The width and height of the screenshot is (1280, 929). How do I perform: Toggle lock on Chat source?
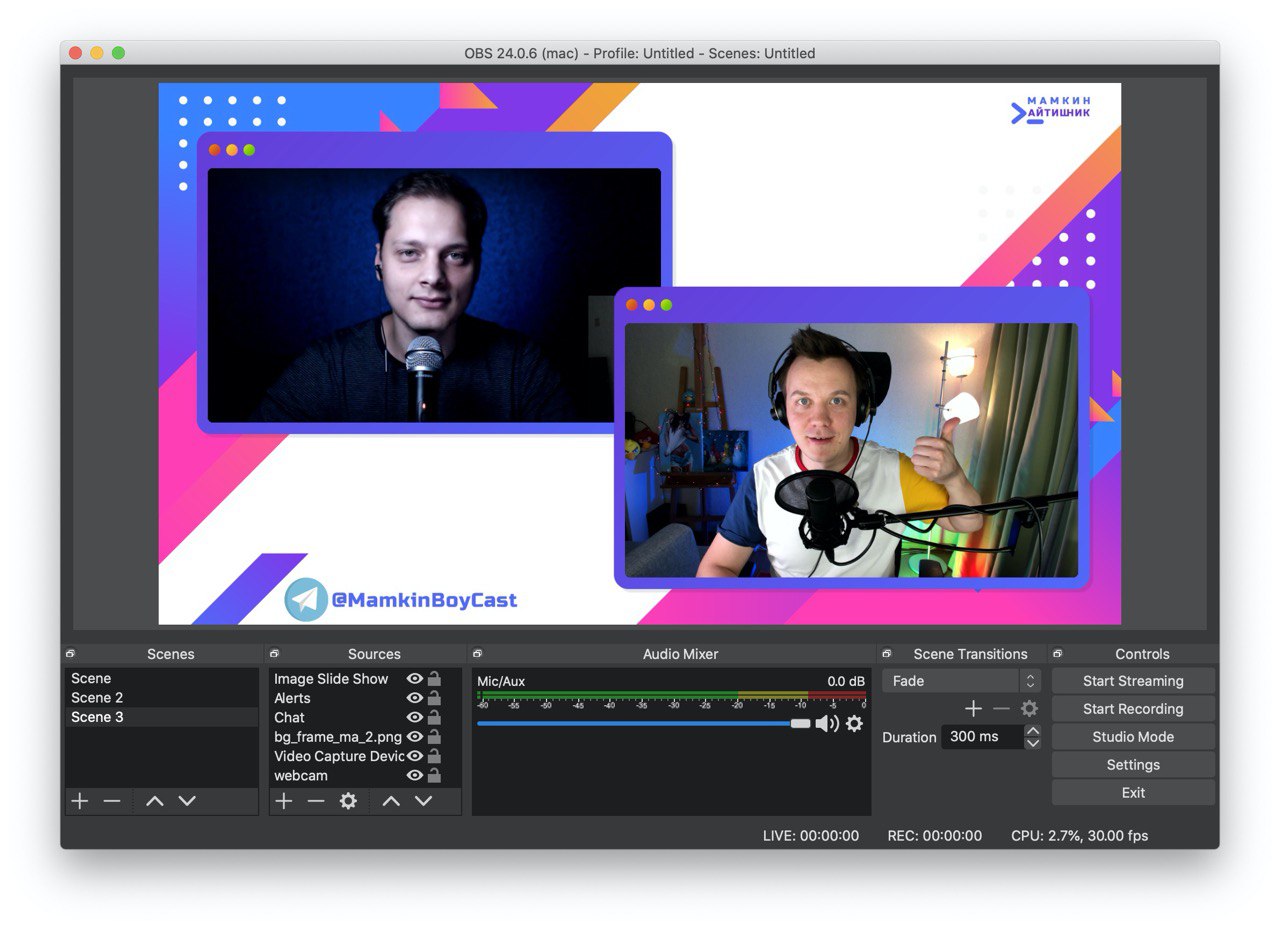tap(434, 717)
